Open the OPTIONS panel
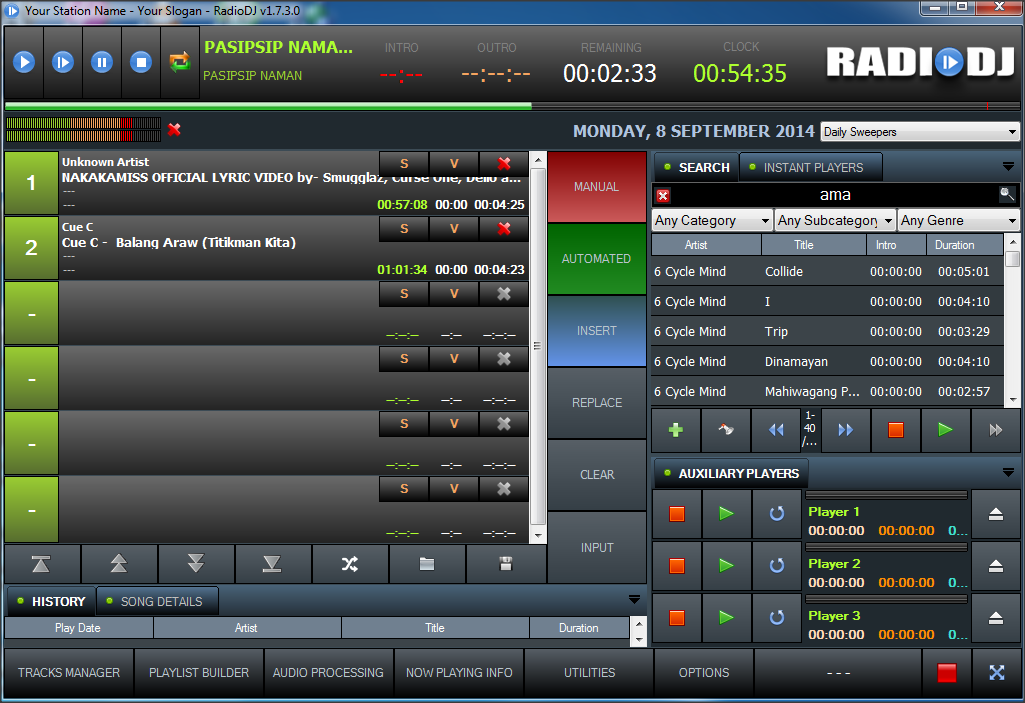 (703, 673)
